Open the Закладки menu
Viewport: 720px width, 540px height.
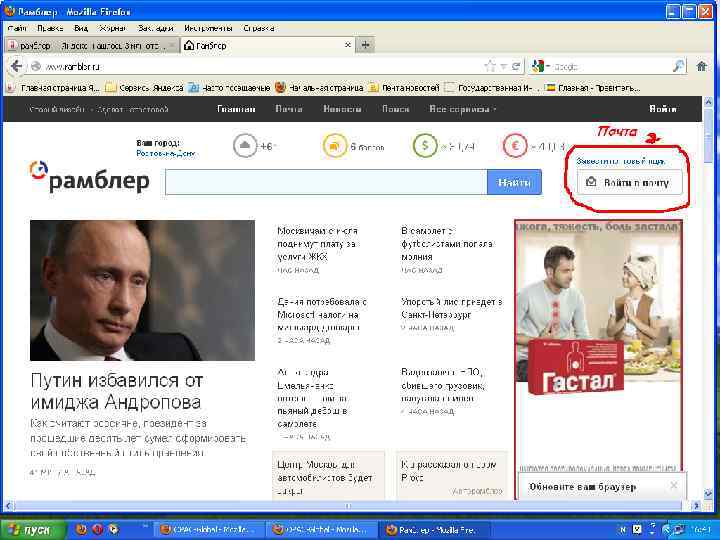pos(156,28)
